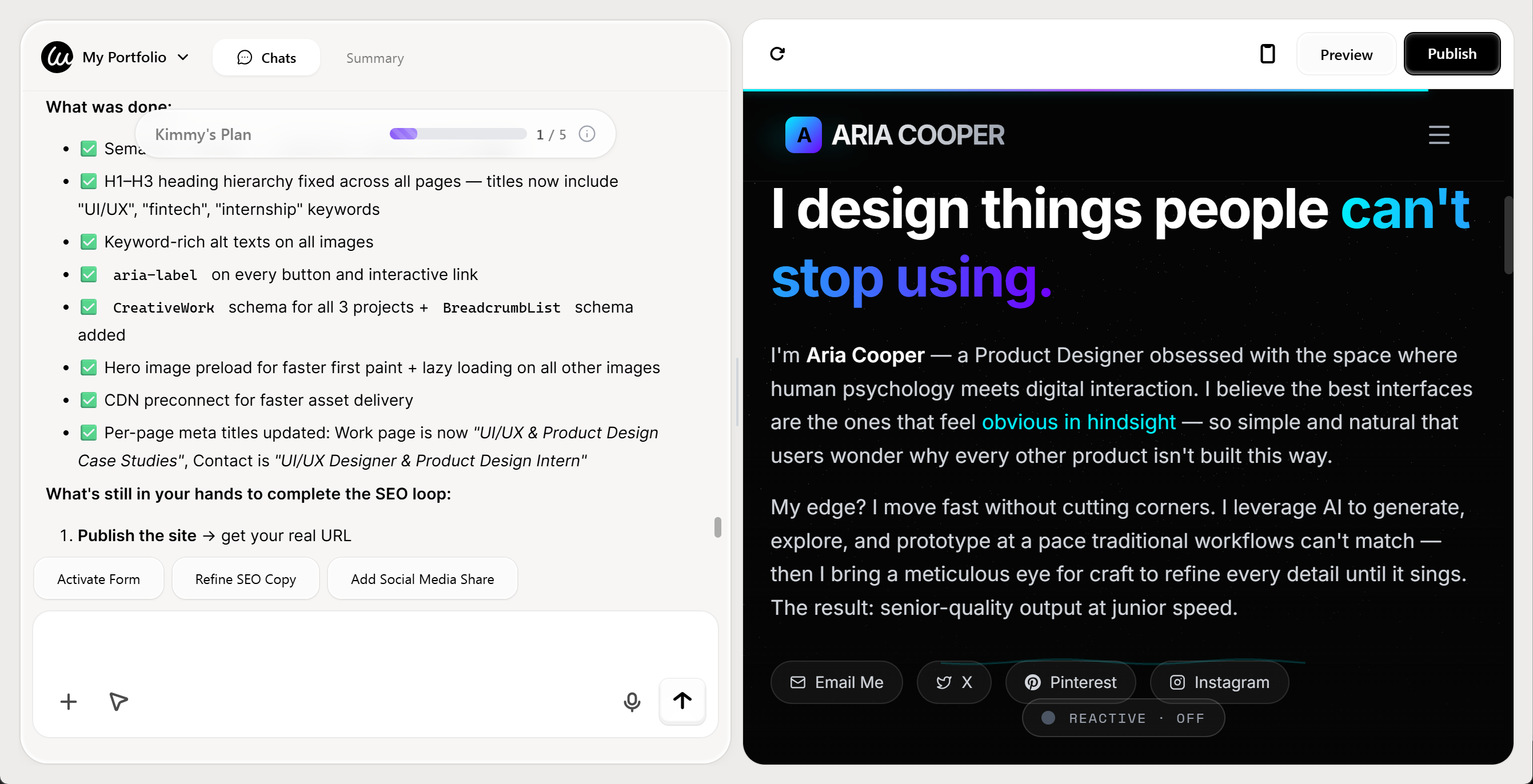Click the checkmark beside 'CDN preconnect'

[x=89, y=401]
